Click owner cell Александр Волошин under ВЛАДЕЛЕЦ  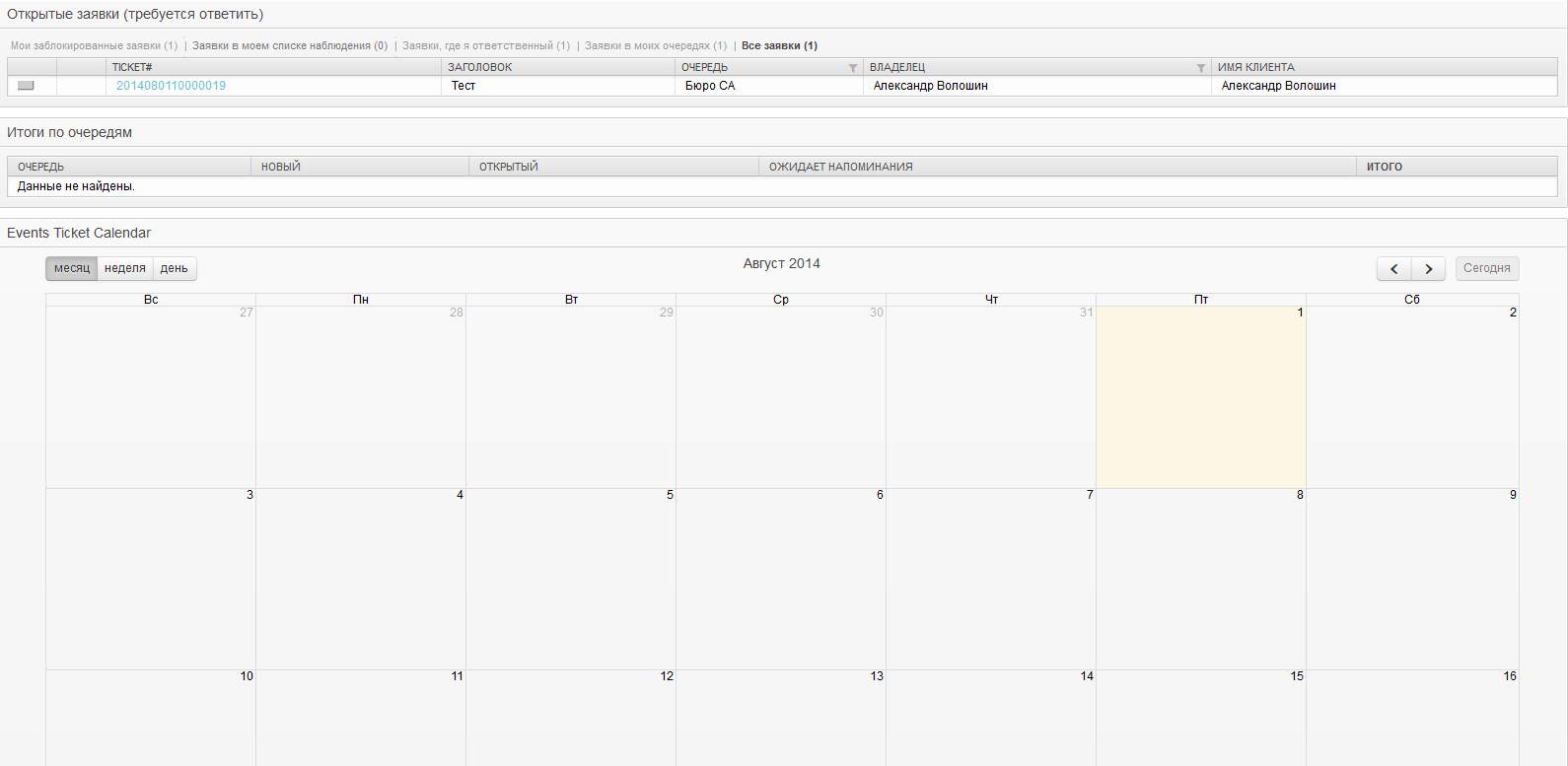click(1037, 86)
